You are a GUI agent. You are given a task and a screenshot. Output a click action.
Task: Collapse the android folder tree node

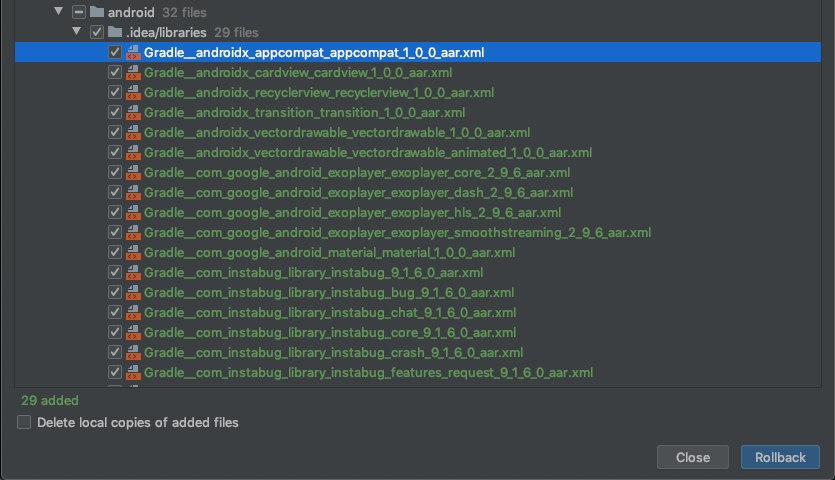point(59,13)
